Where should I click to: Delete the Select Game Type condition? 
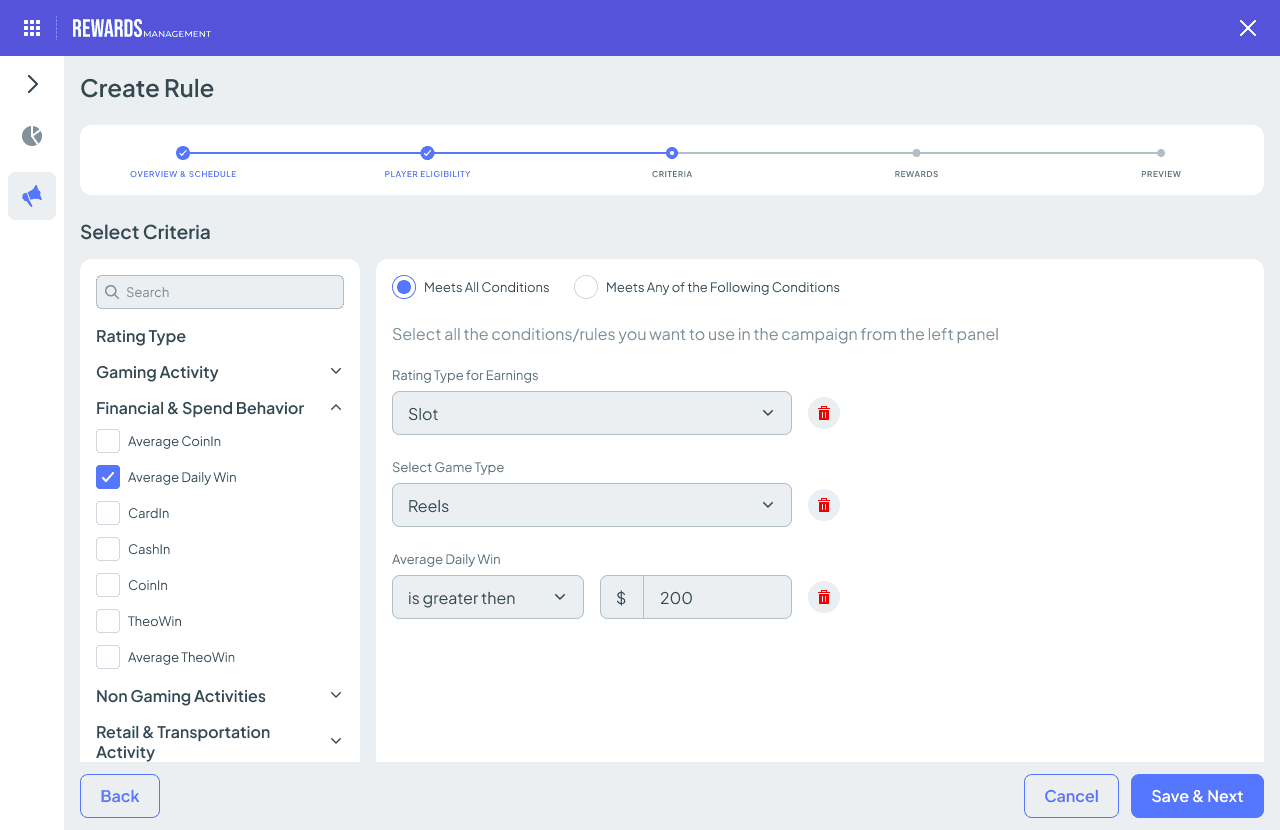tap(823, 505)
